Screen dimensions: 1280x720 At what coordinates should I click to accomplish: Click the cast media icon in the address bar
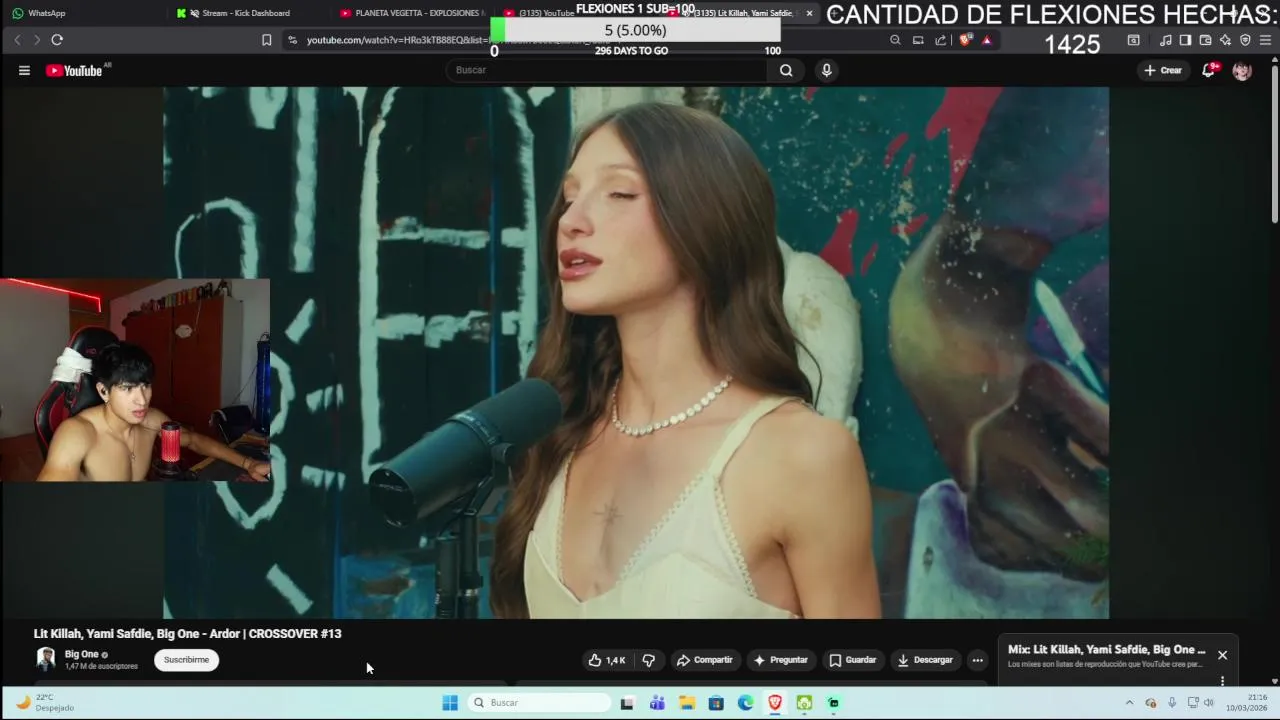point(918,40)
